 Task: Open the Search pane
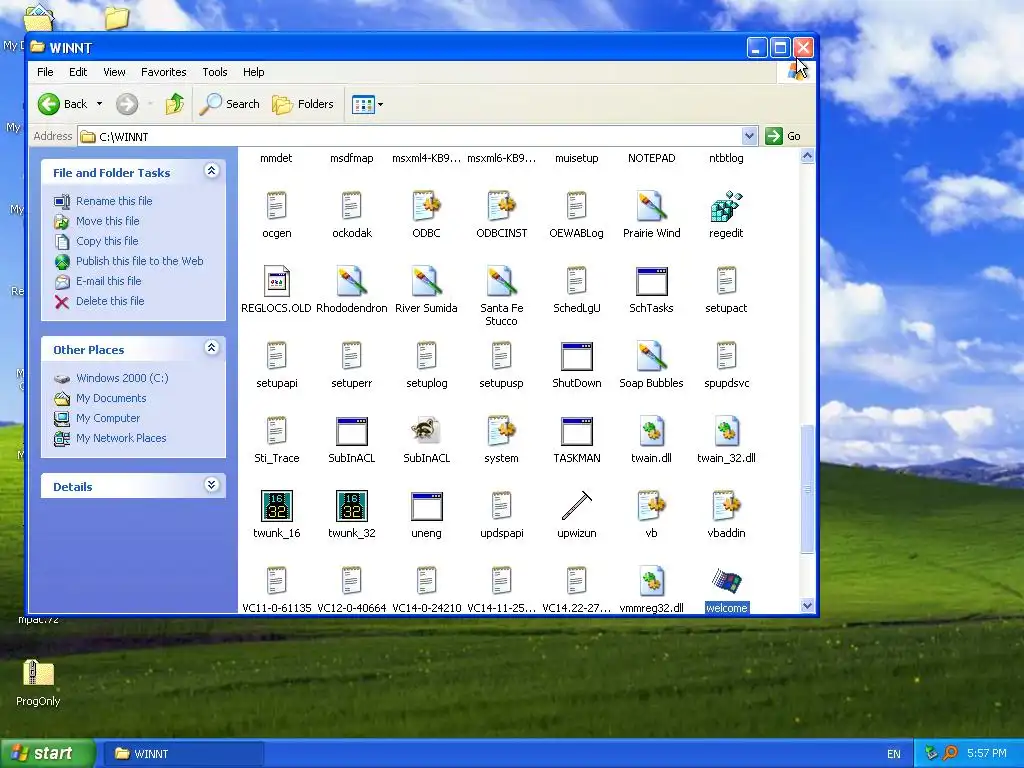229,104
